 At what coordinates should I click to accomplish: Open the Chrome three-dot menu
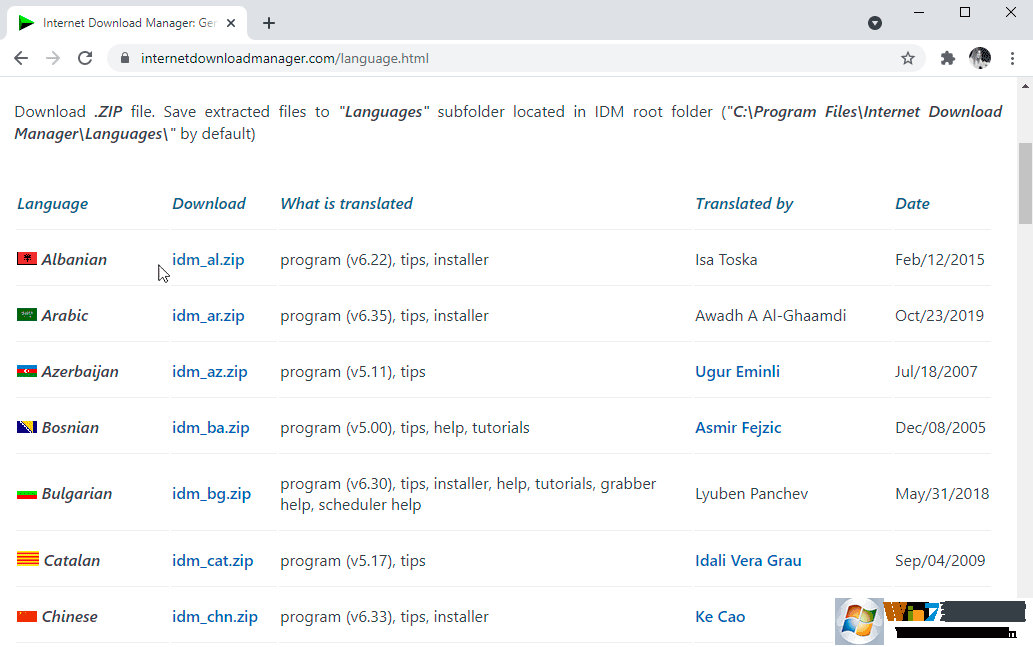1013,58
